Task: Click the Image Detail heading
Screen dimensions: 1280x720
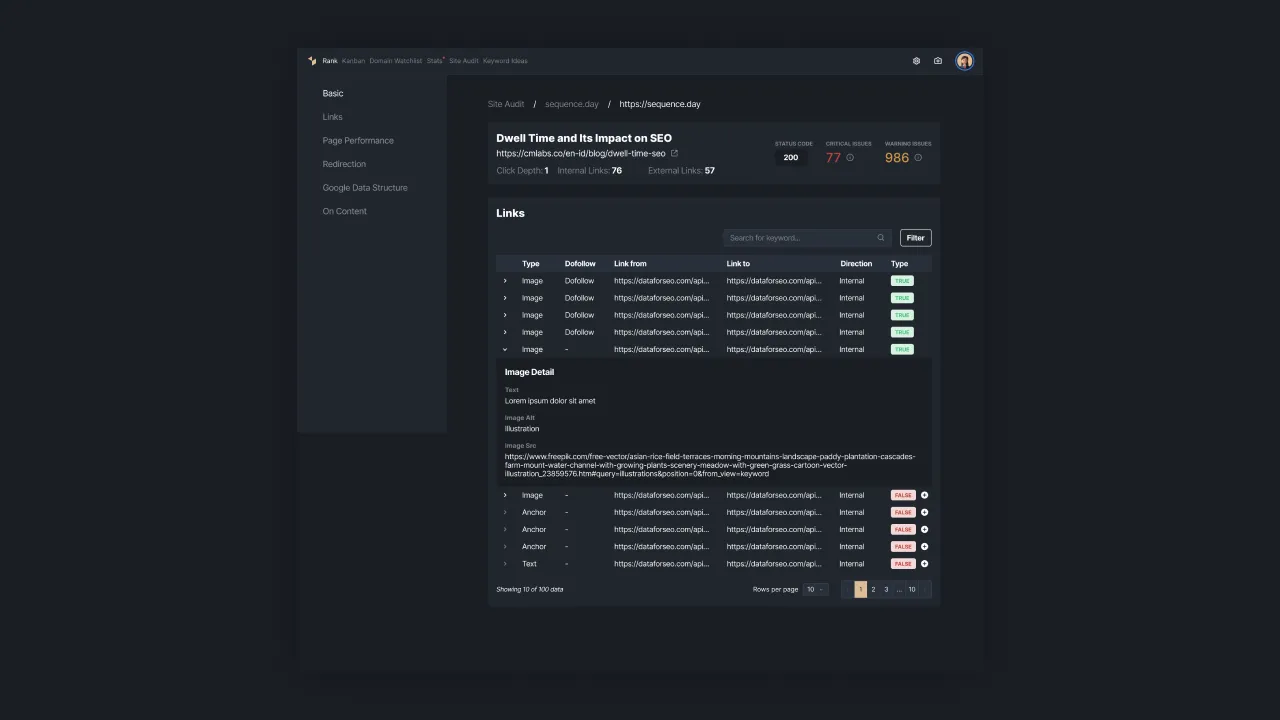Action: tap(529, 372)
